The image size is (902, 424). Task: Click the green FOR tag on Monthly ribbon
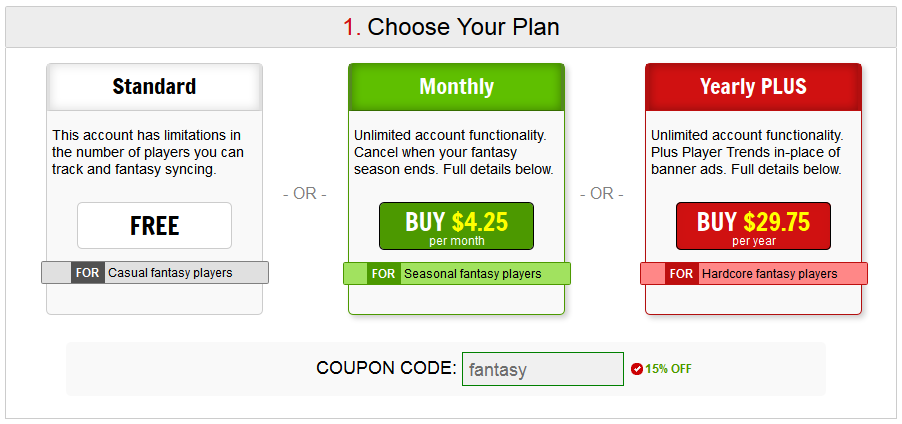384,274
